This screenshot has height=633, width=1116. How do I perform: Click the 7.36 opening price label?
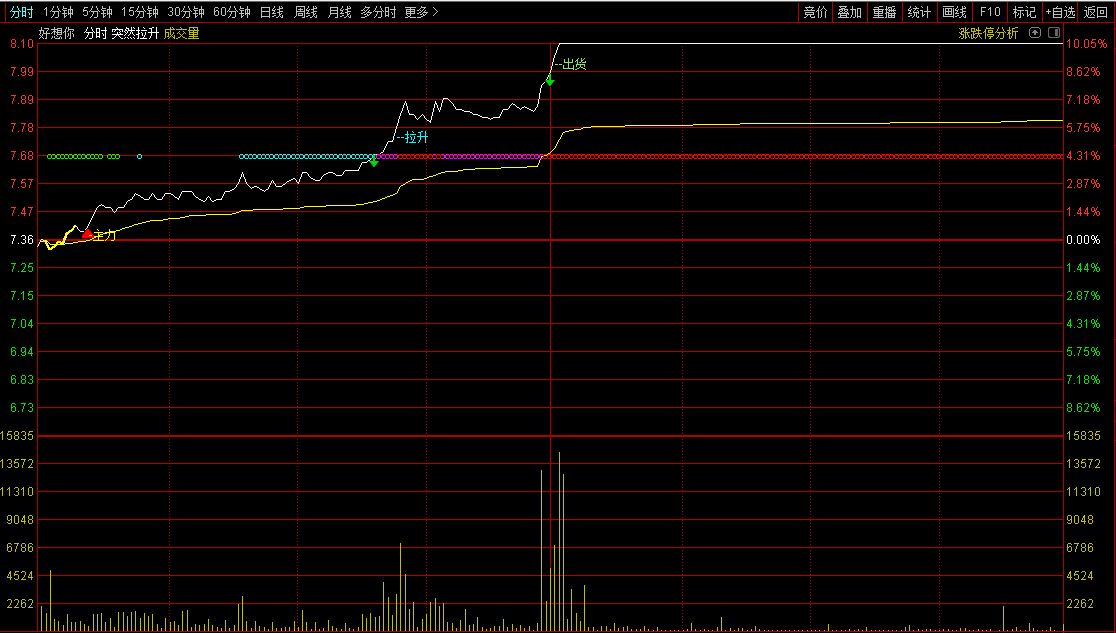point(22,240)
